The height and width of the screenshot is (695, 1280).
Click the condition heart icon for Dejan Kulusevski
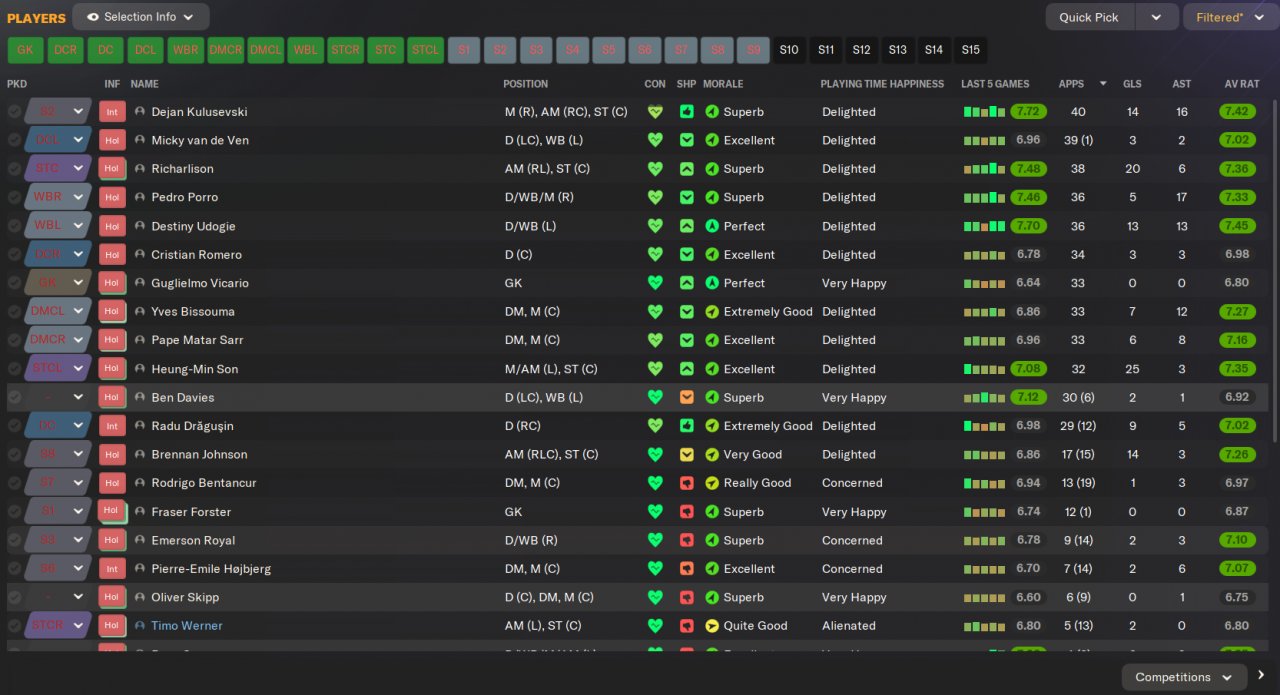(x=655, y=112)
